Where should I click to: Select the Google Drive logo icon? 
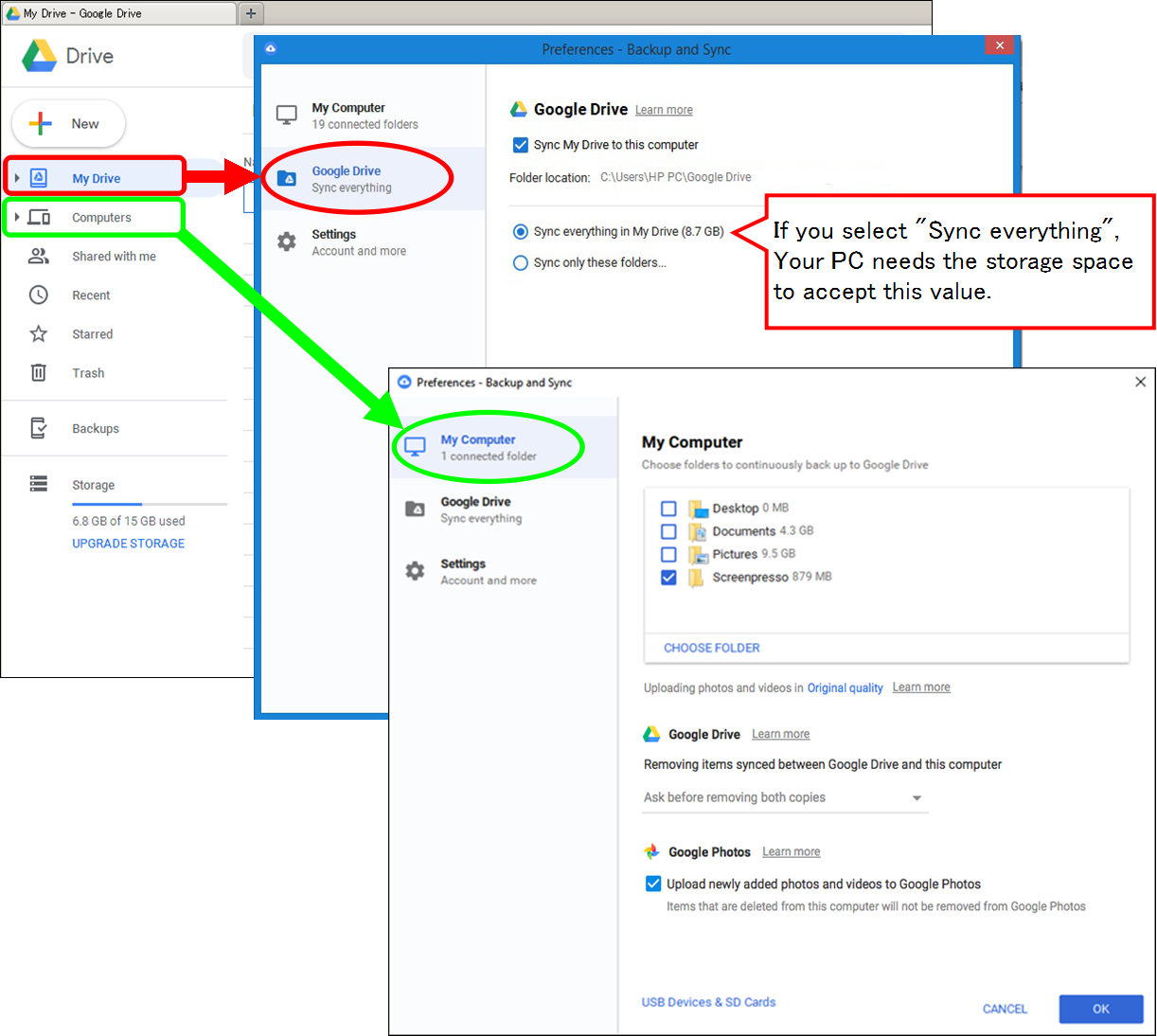click(39, 56)
